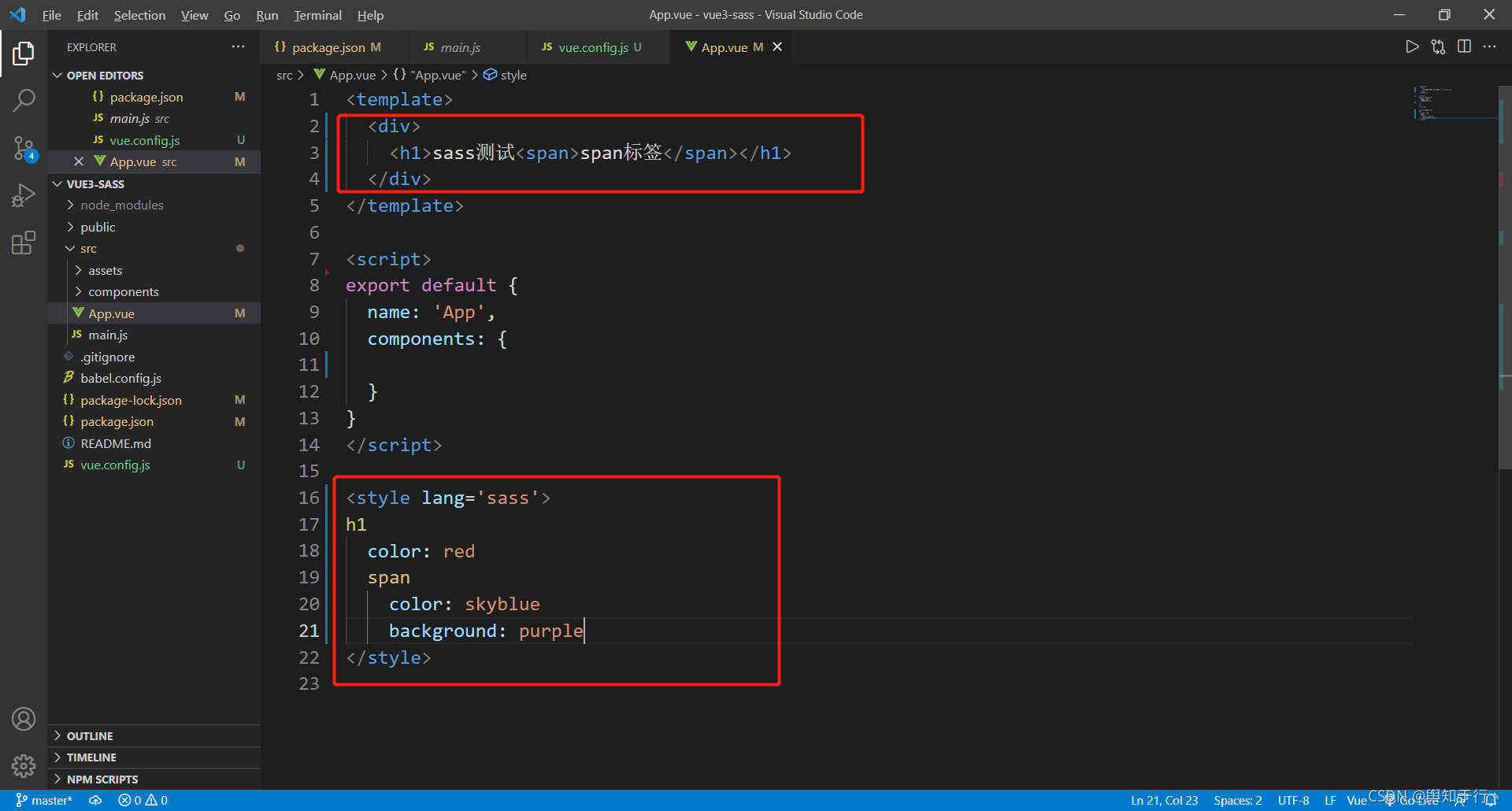Open the Run menu

(267, 15)
